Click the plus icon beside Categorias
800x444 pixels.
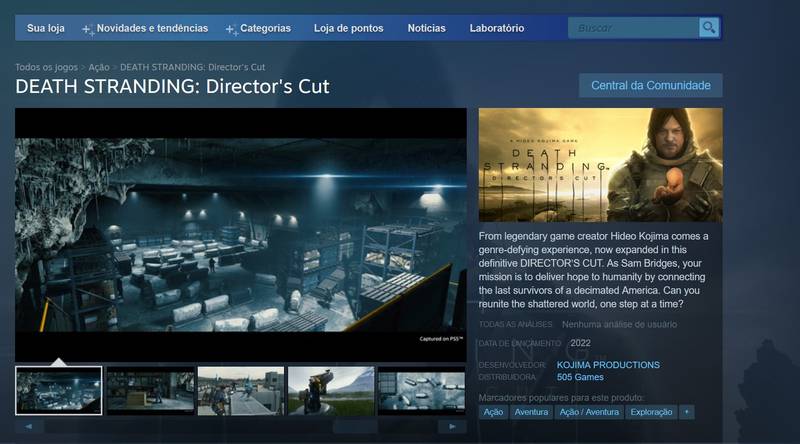click(x=231, y=30)
